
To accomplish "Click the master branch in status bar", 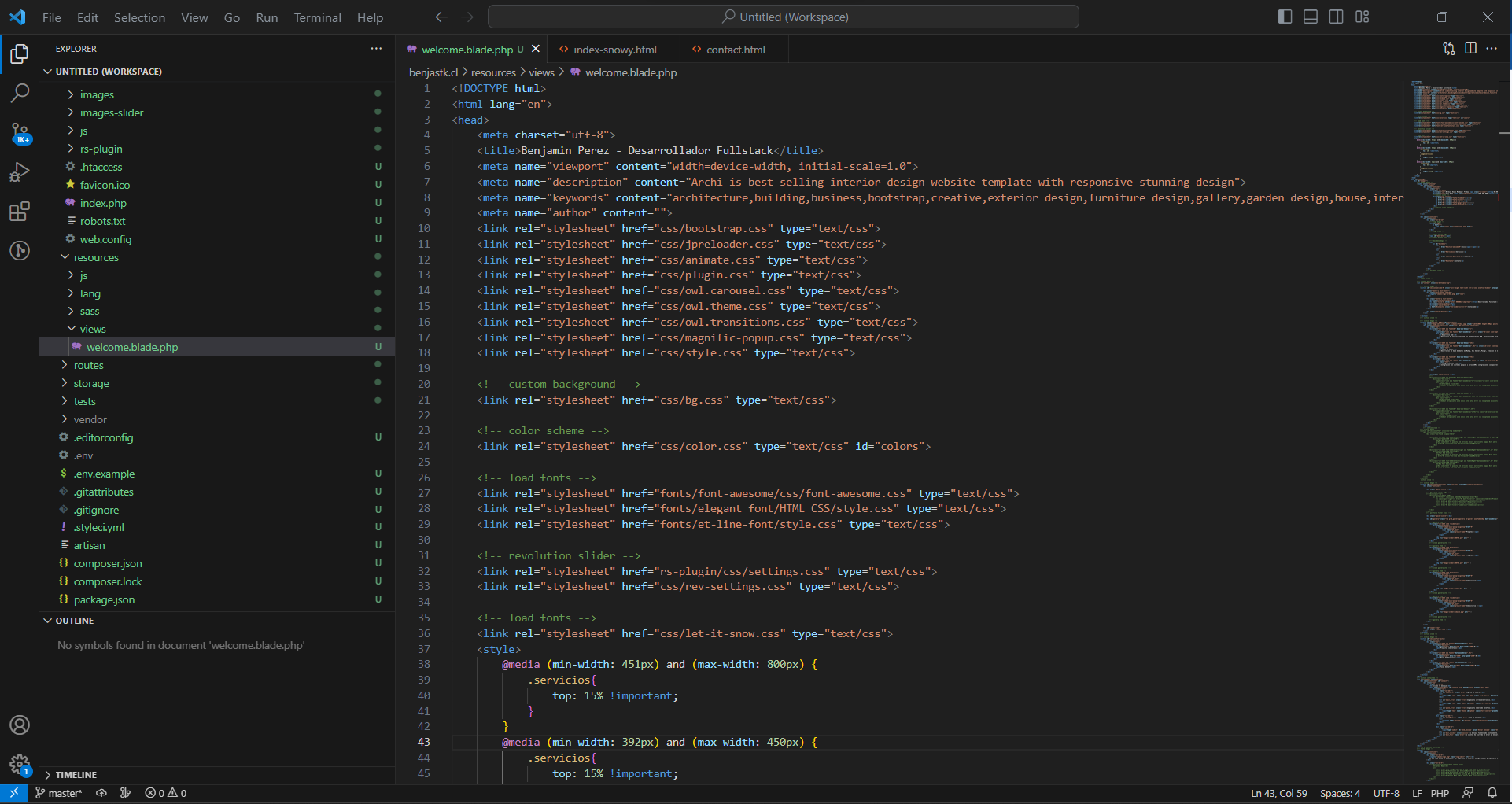I will click(x=59, y=793).
